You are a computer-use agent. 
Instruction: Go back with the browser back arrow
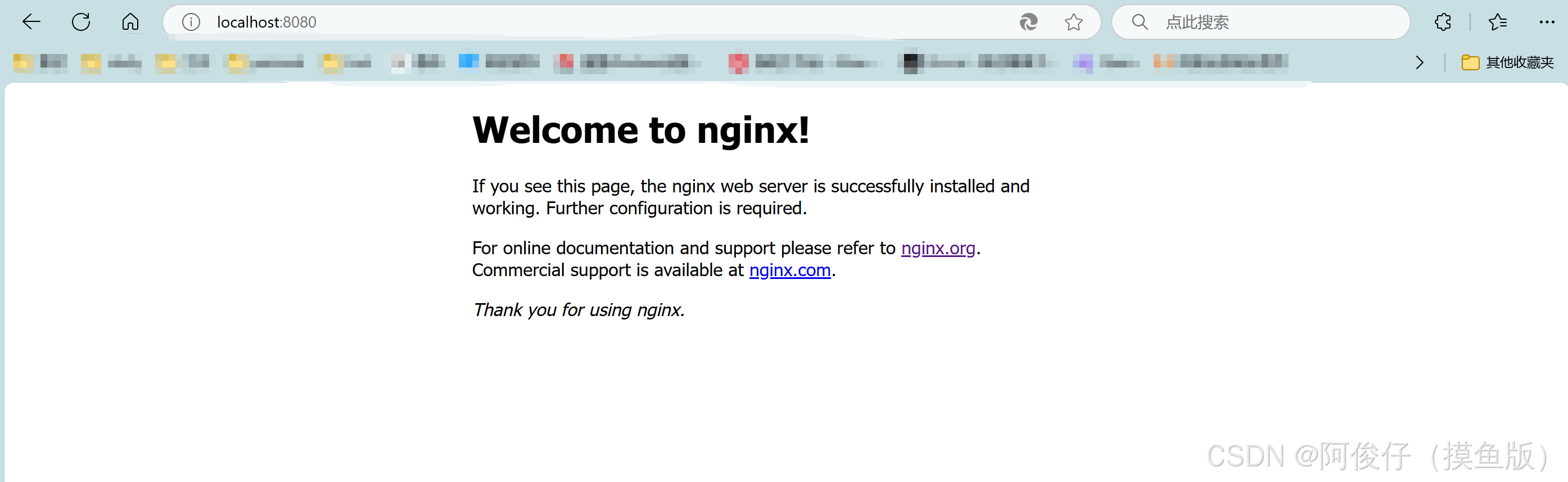pos(31,22)
